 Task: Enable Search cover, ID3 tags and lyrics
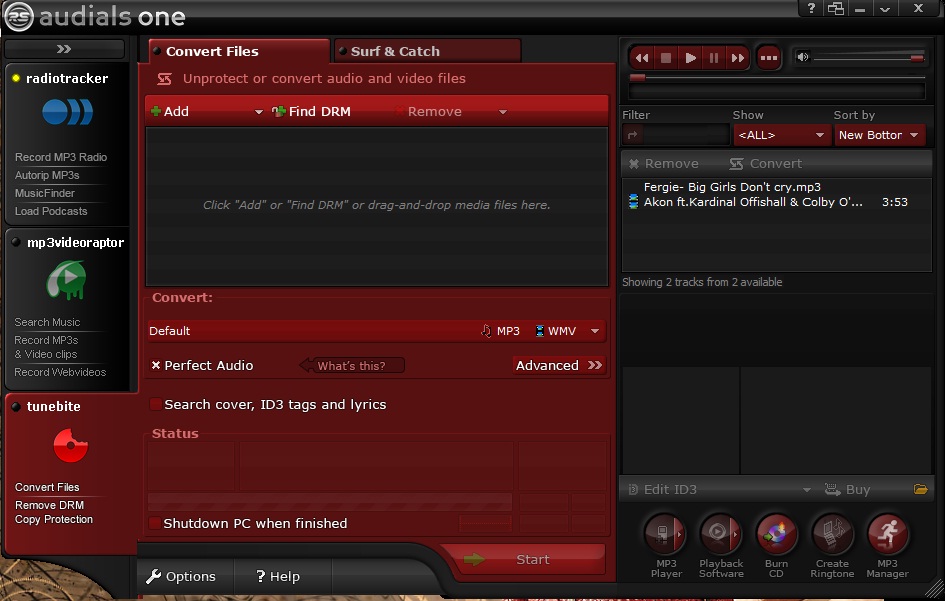pyautogui.click(x=155, y=404)
